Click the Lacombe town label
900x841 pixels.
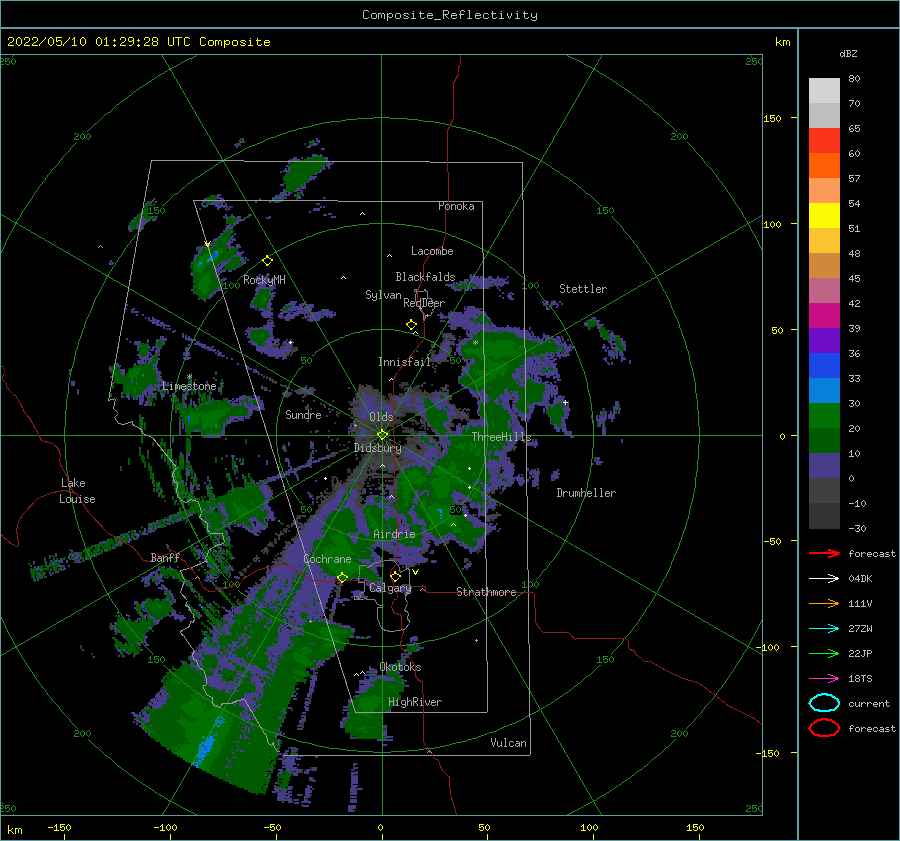pyautogui.click(x=432, y=251)
